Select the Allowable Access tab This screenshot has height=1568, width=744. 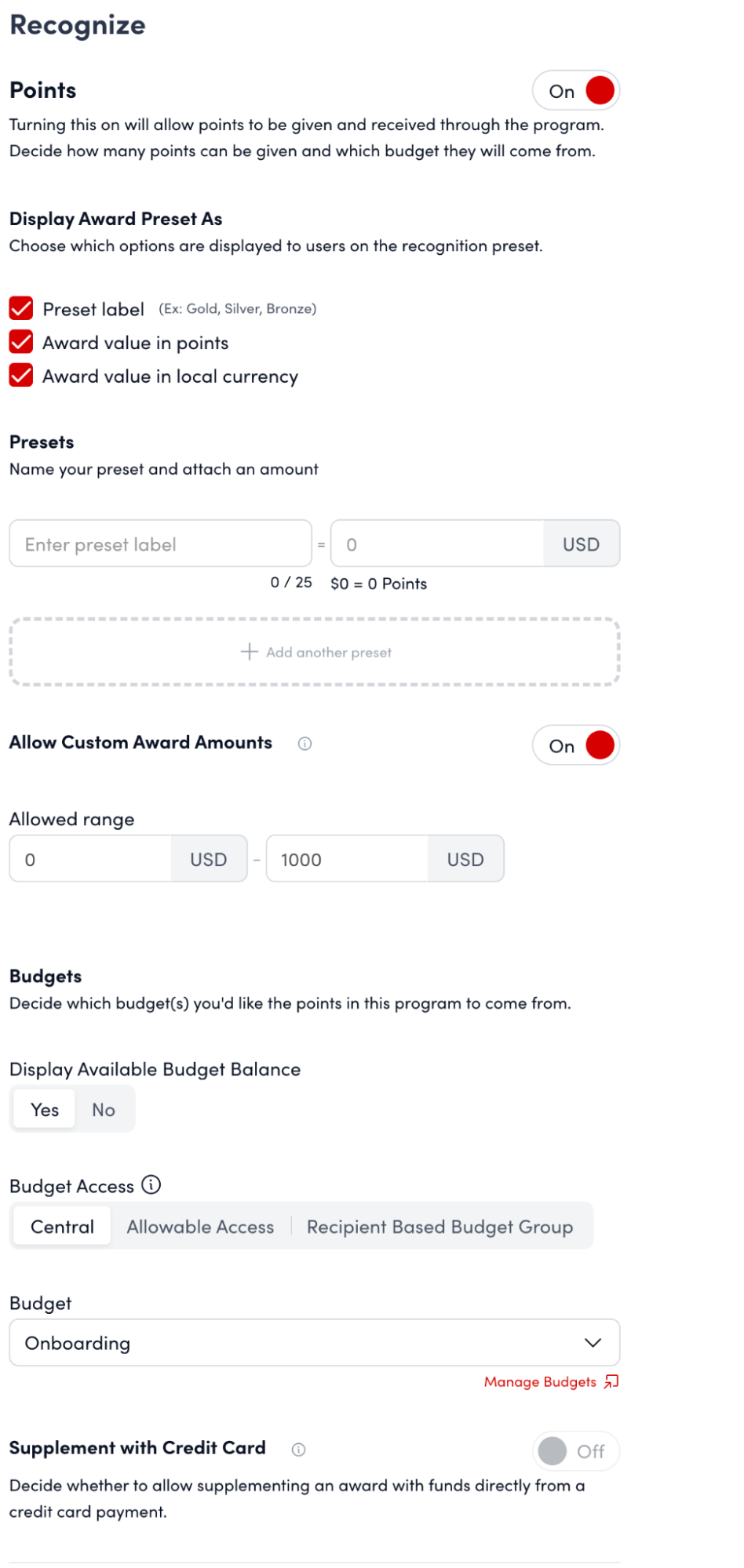(200, 1227)
